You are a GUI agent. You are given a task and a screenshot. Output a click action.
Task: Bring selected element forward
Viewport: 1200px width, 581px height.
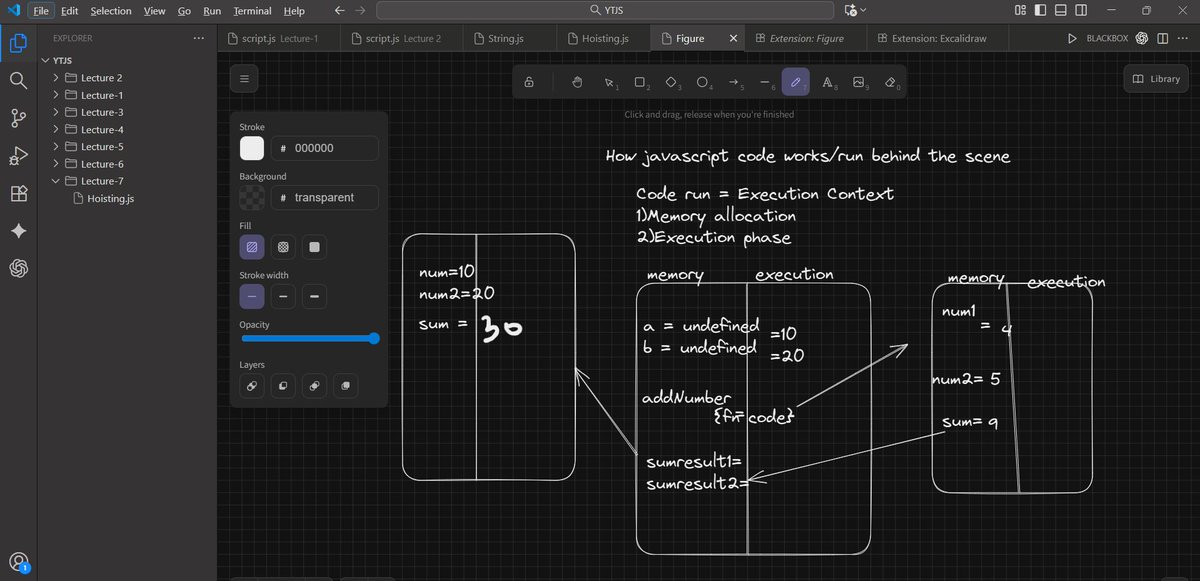[314, 385]
